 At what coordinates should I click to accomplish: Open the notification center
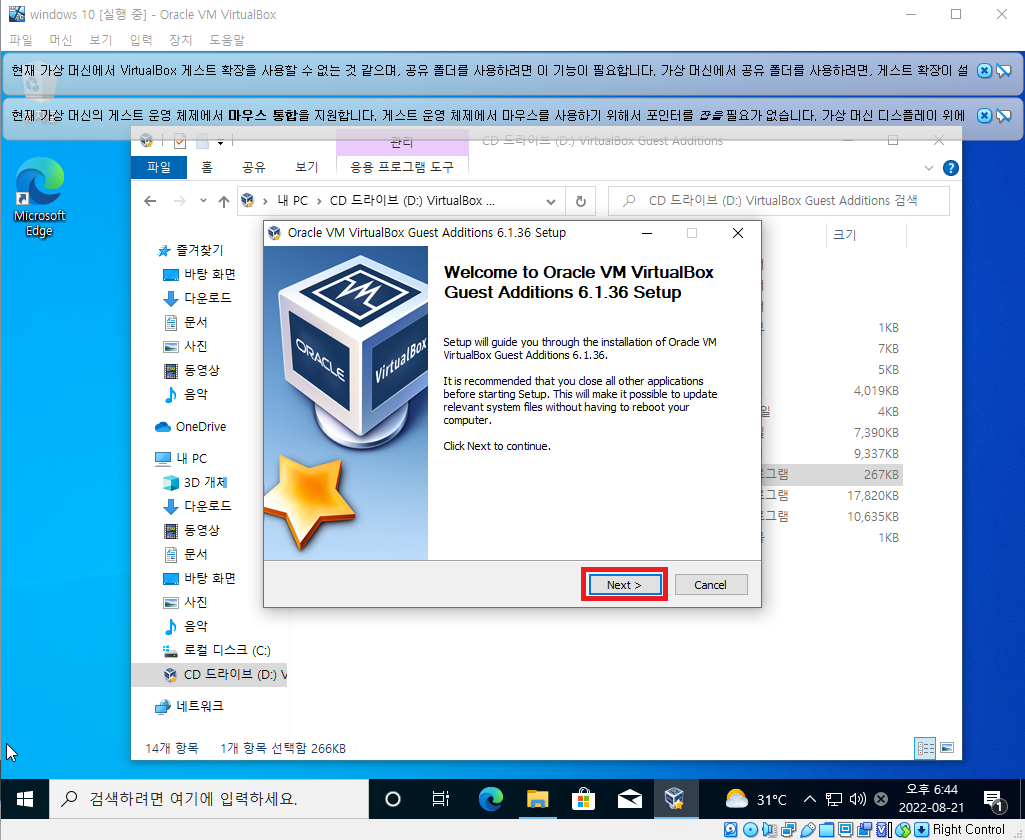click(994, 799)
